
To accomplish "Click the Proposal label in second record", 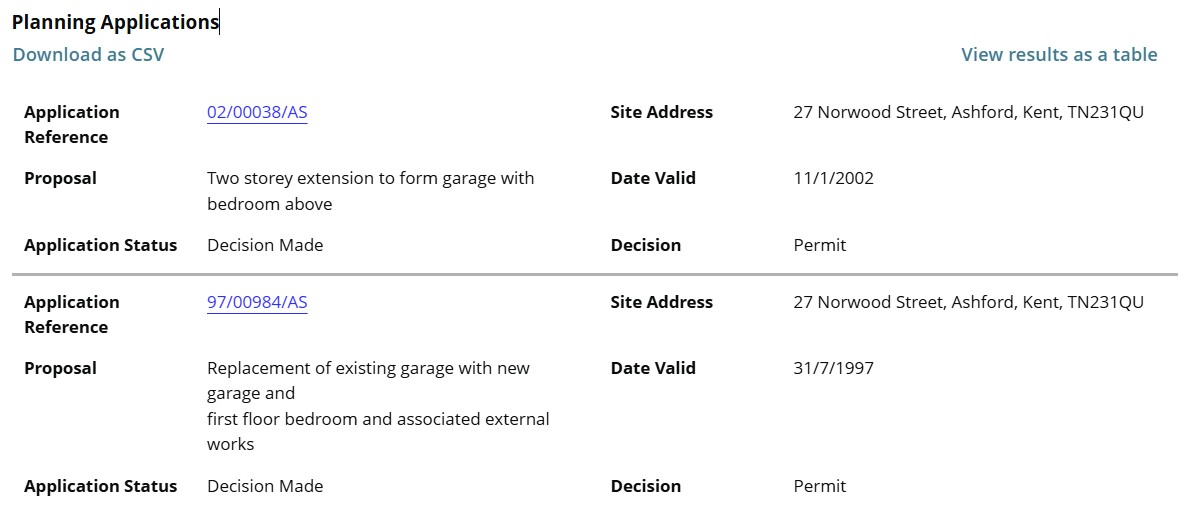I will (x=60, y=368).
